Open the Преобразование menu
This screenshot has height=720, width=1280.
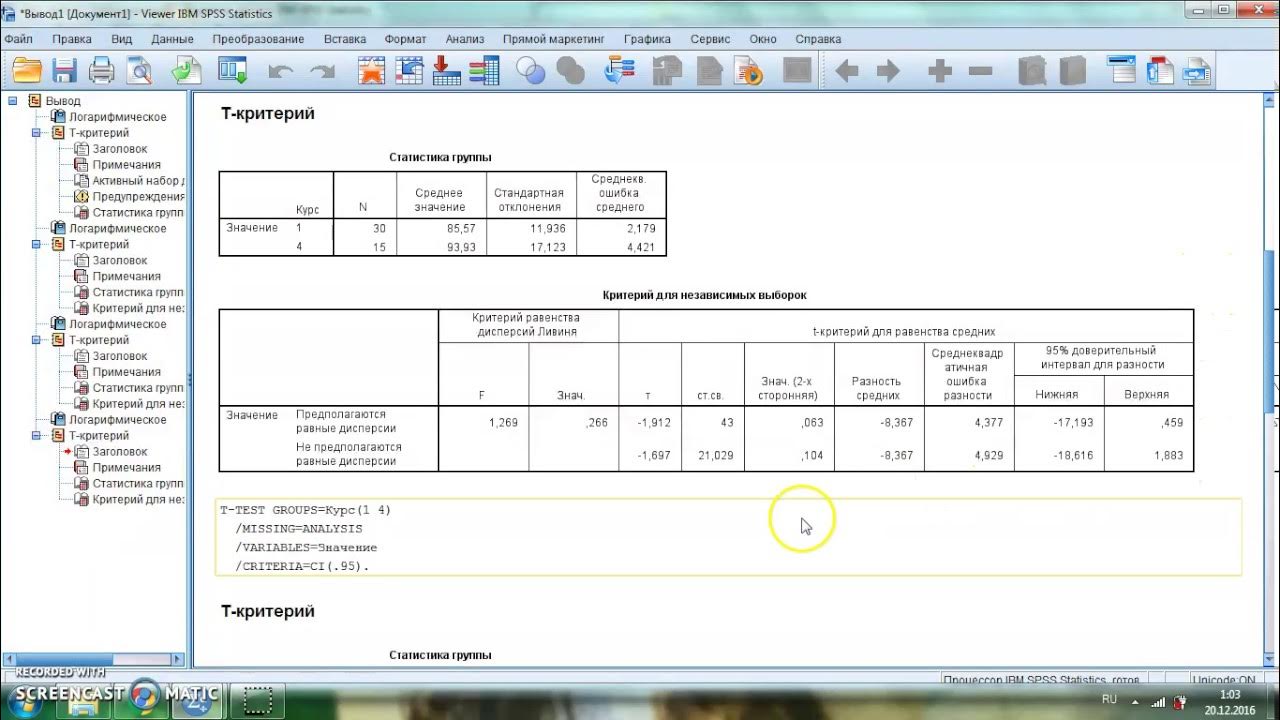point(258,39)
